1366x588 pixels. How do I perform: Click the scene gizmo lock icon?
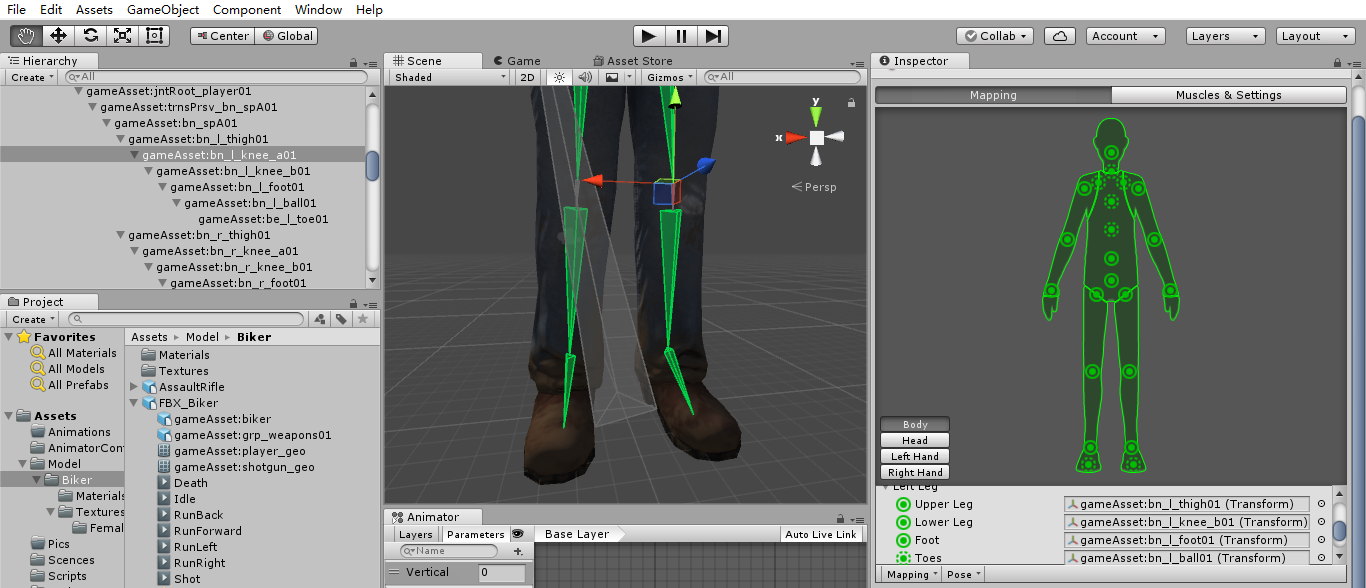[x=851, y=102]
